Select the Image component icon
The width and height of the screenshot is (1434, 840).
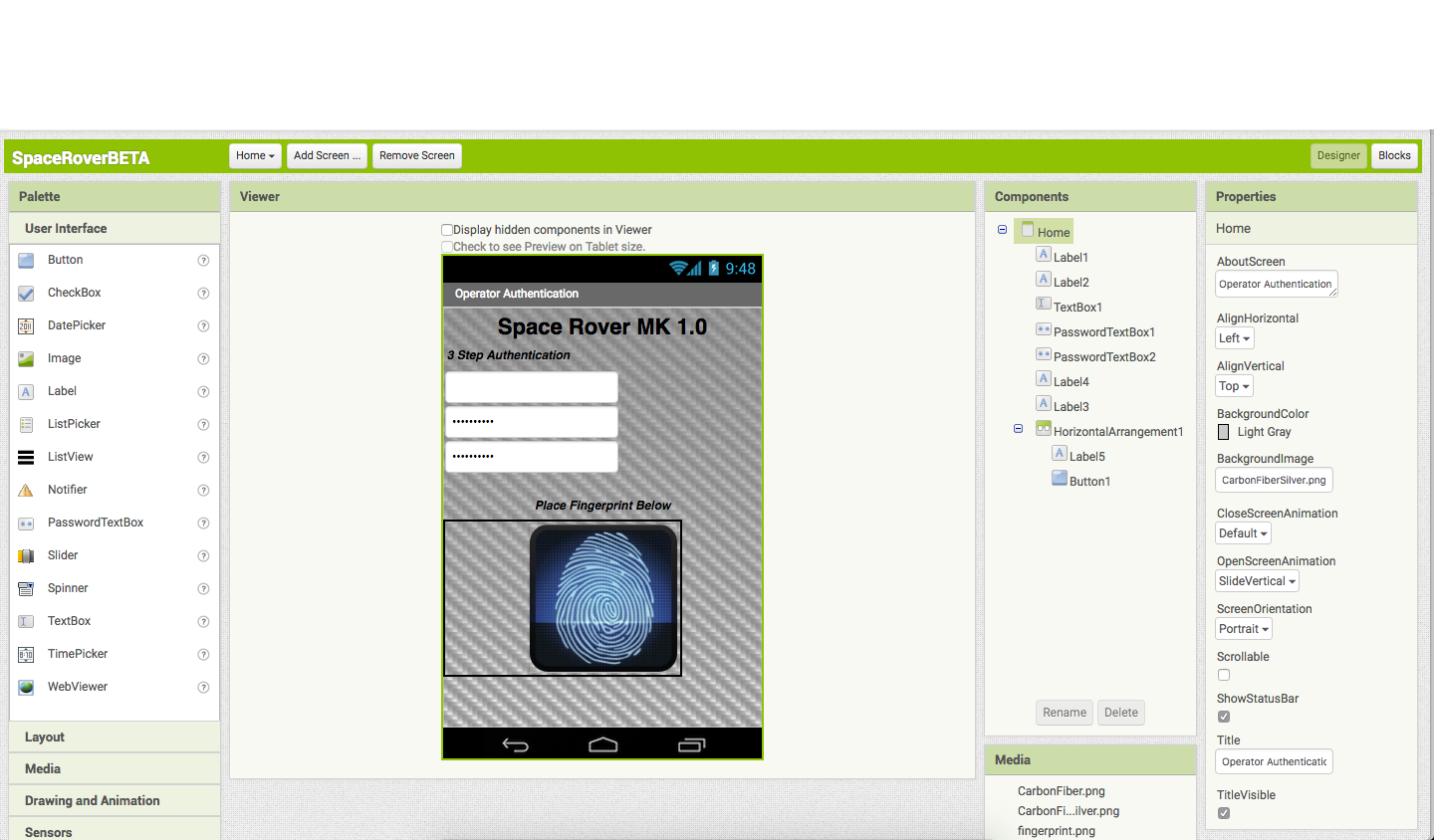(25, 358)
